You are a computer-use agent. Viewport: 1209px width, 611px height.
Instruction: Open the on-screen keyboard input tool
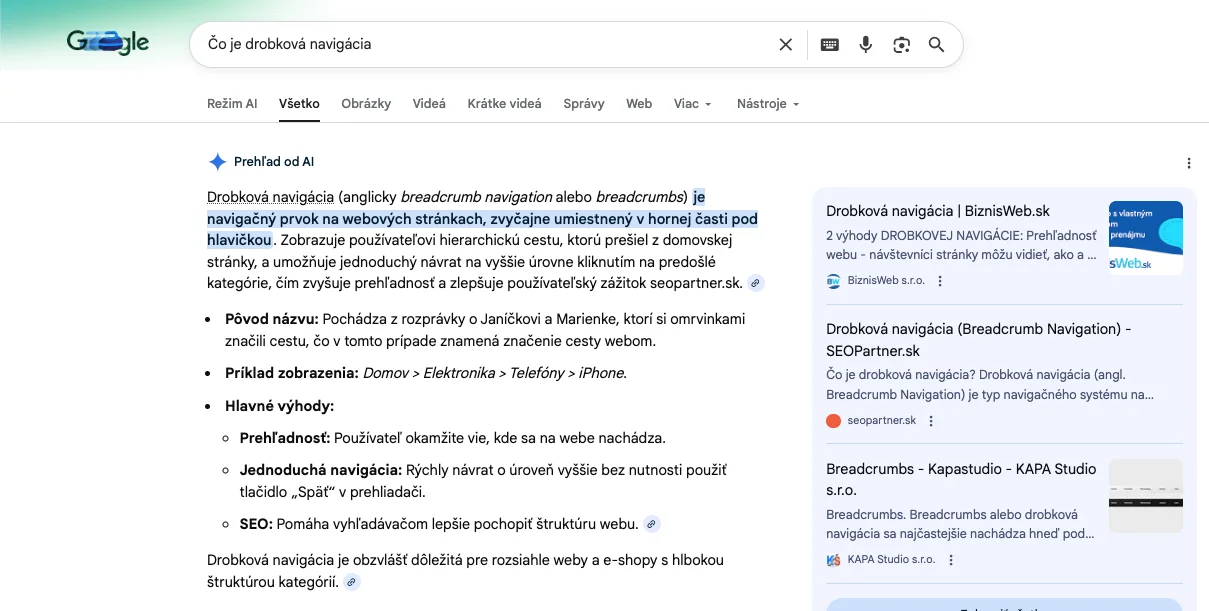point(829,45)
